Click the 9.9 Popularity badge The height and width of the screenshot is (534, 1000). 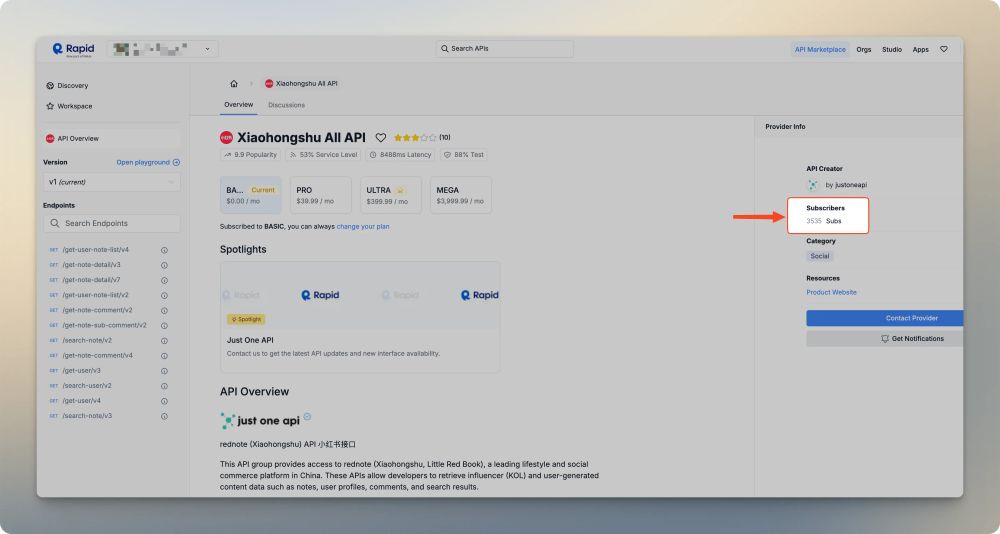pos(250,155)
